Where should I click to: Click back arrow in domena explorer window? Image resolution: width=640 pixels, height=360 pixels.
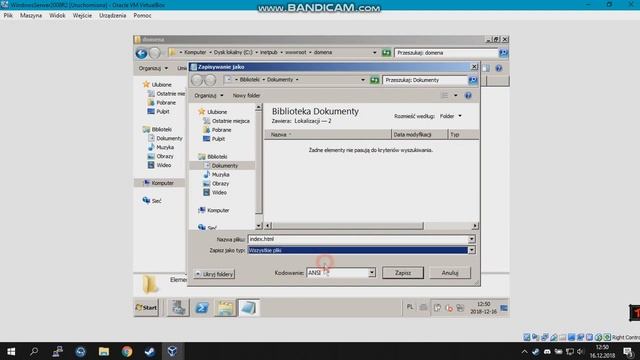click(141, 53)
